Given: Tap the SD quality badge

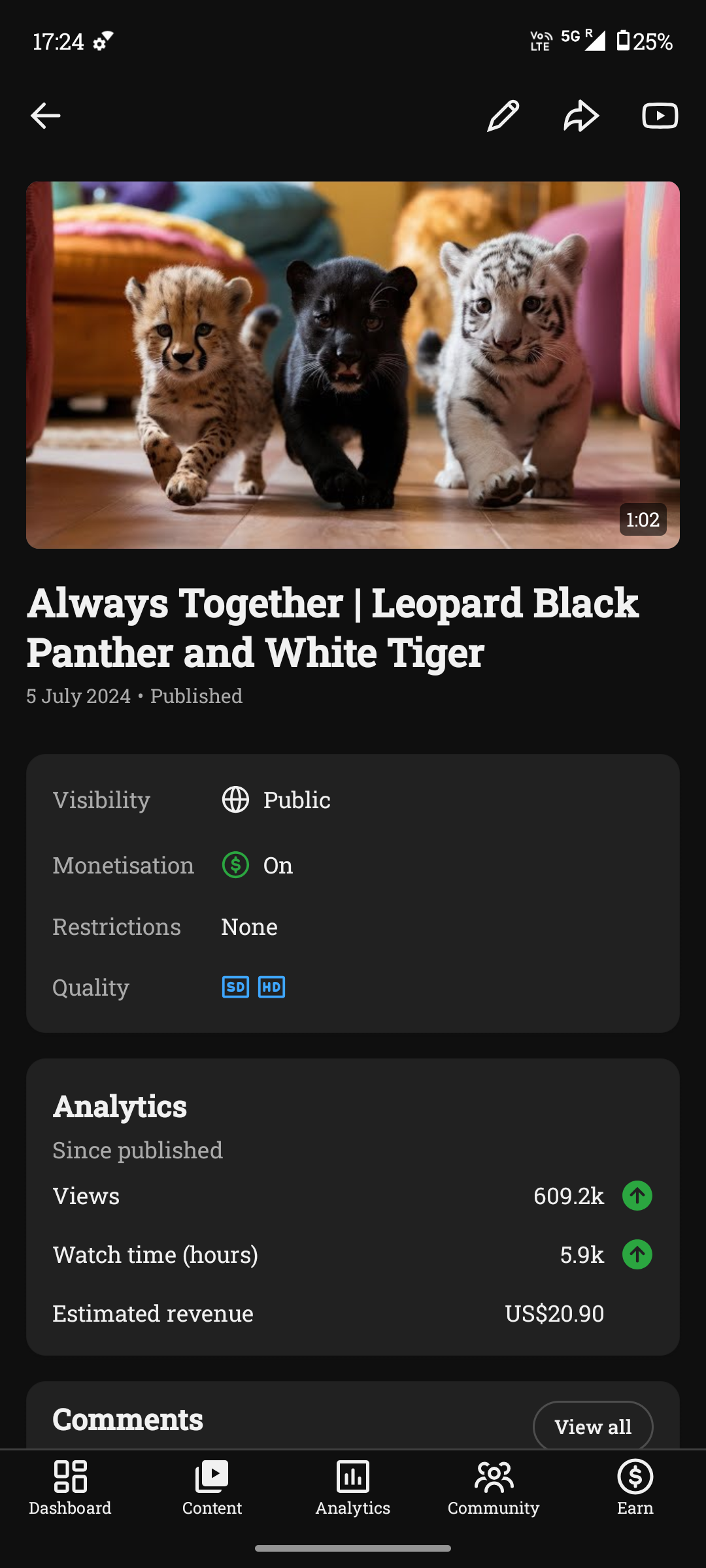Looking at the screenshot, I should coord(235,987).
